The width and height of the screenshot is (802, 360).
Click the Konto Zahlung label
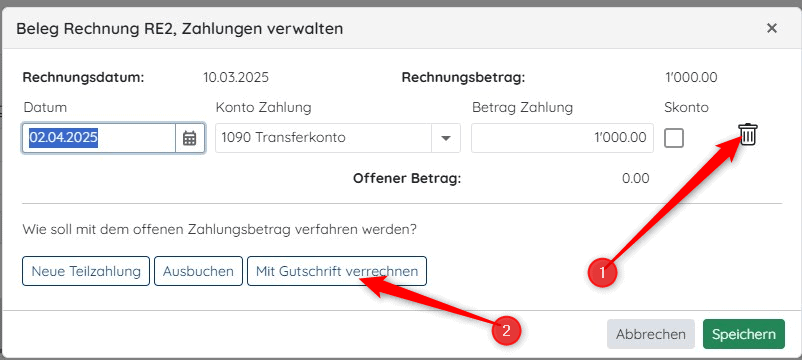click(263, 108)
